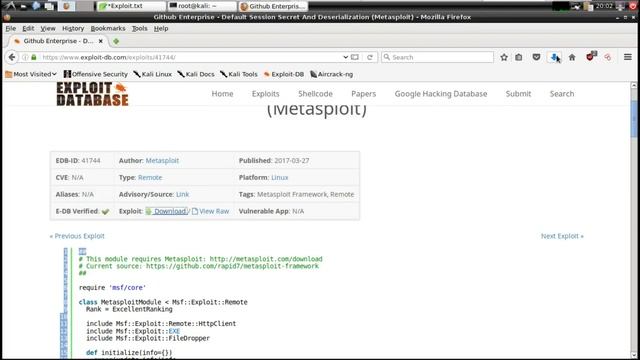Switch to Exploit.txt taskbar window
Image resolution: width=640 pixels, height=360 pixels.
pos(131,6)
